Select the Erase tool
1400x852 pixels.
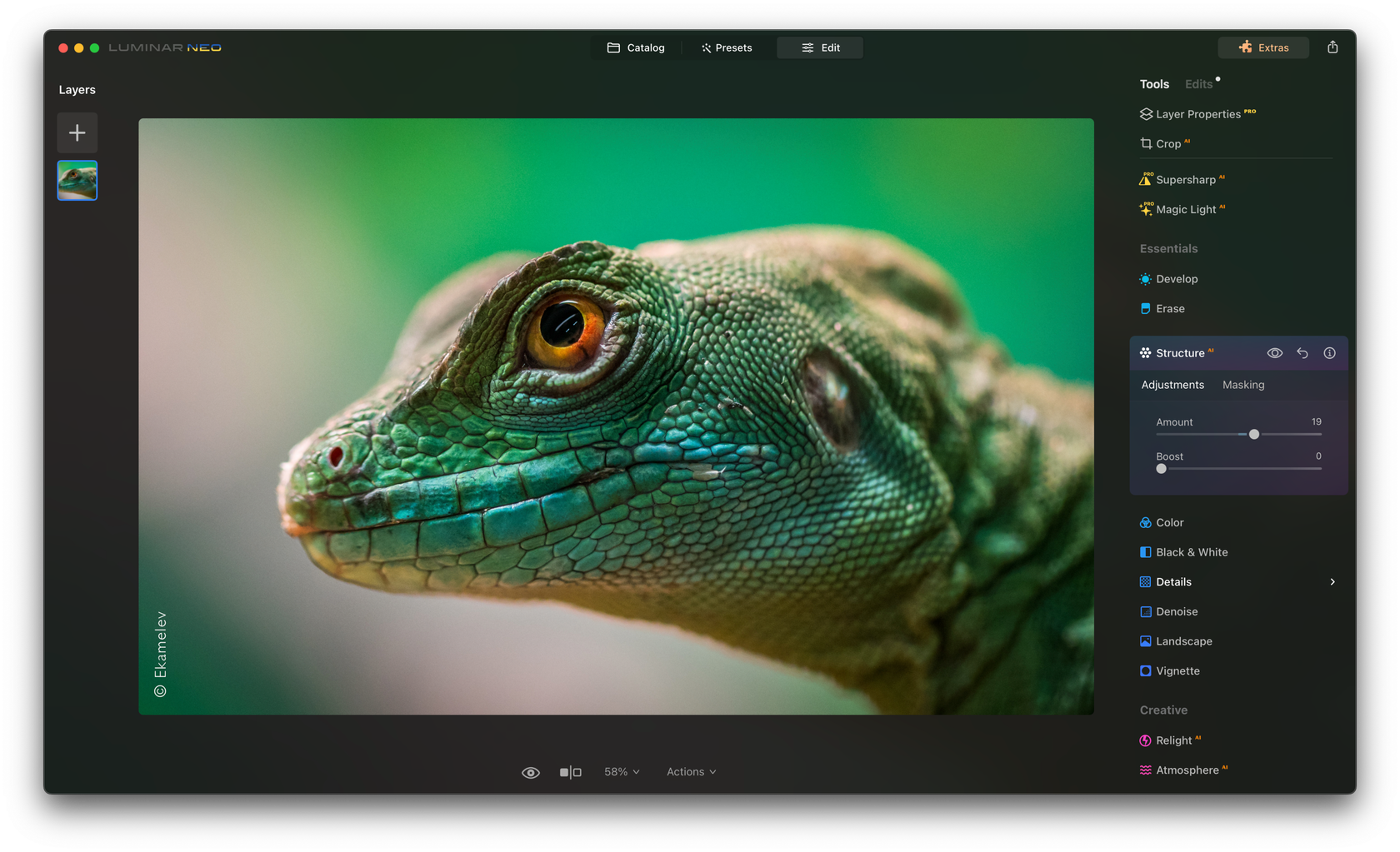click(1169, 308)
